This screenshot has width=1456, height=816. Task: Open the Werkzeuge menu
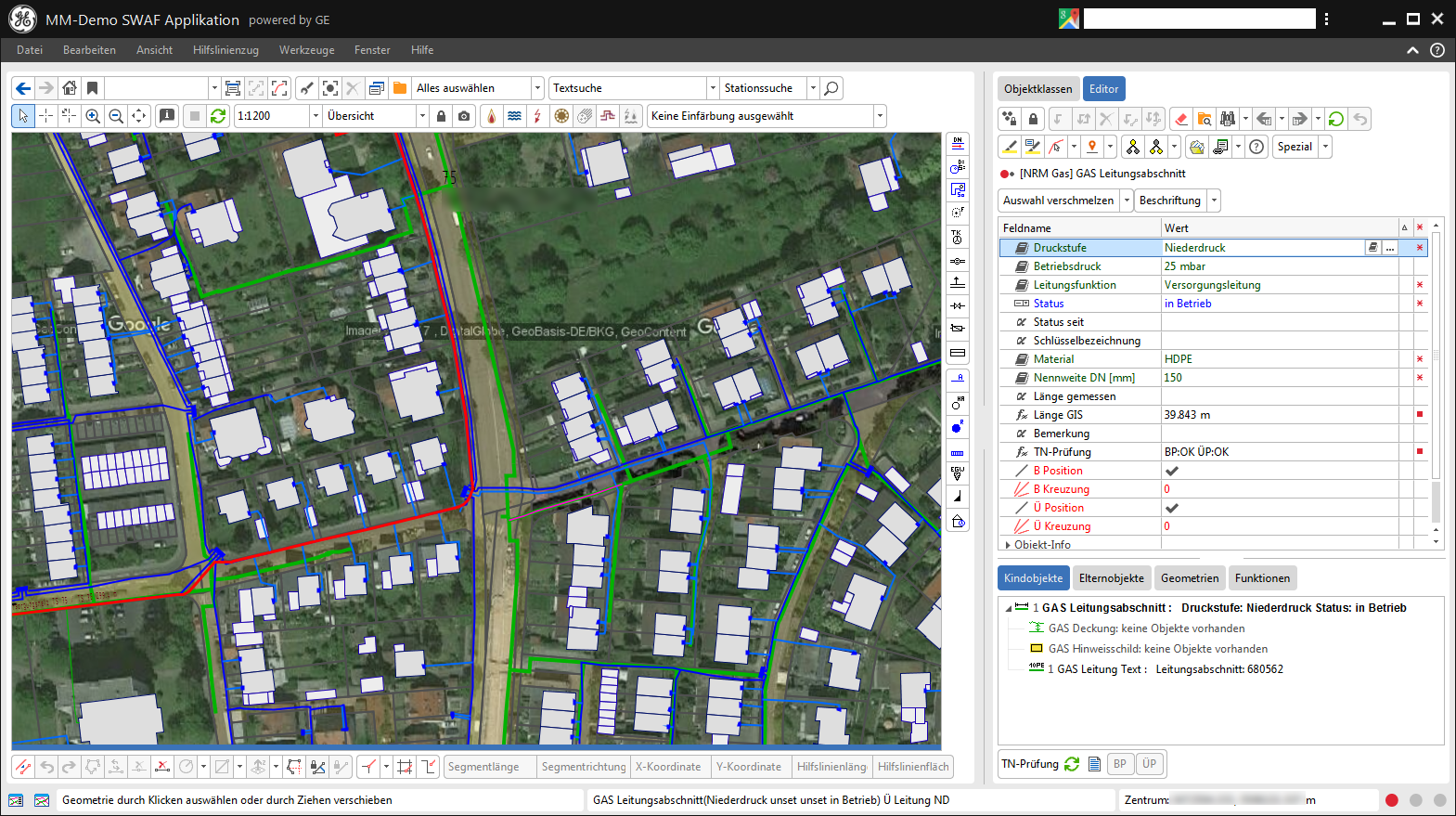point(306,50)
